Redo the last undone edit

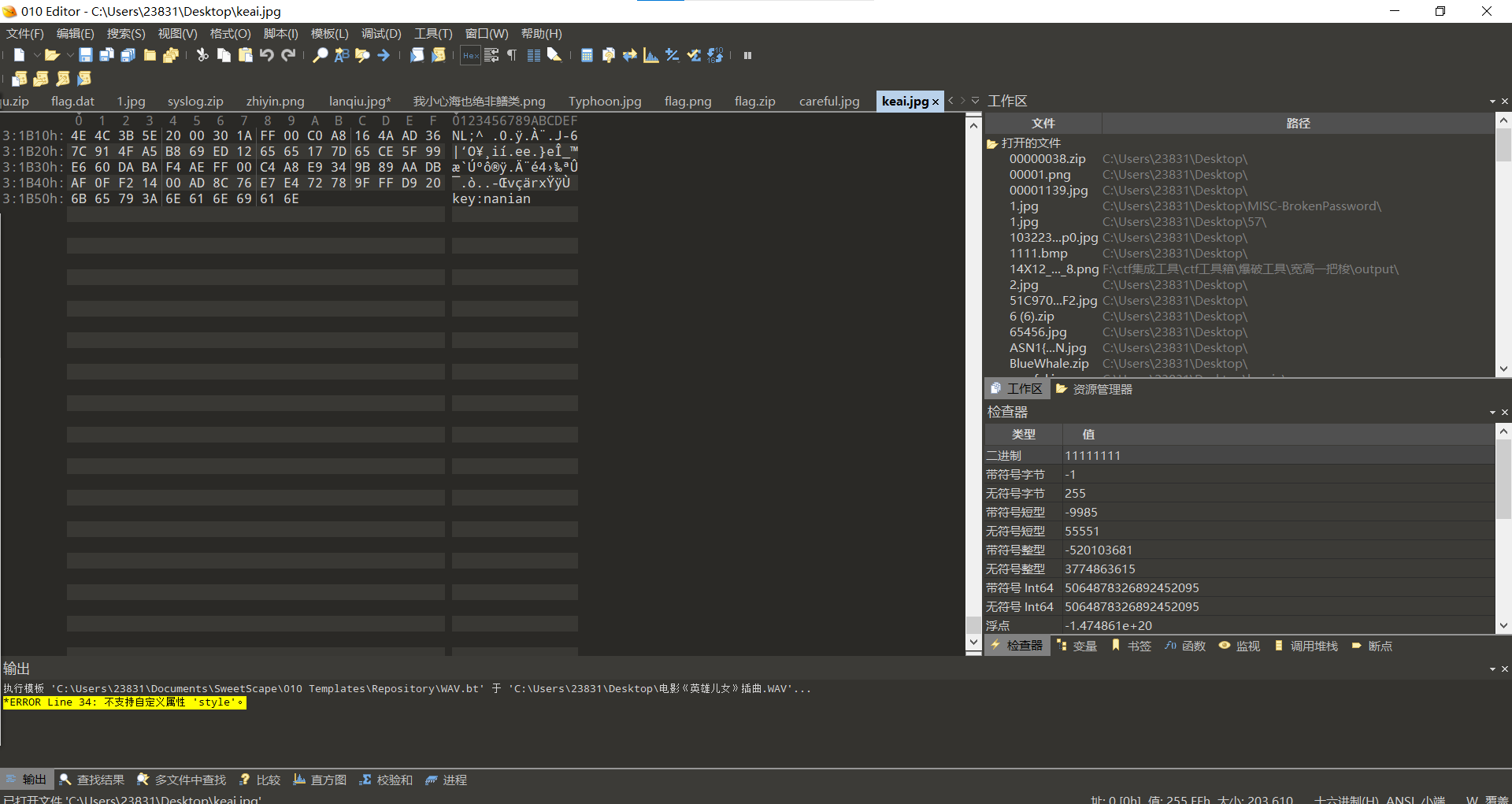click(x=288, y=55)
